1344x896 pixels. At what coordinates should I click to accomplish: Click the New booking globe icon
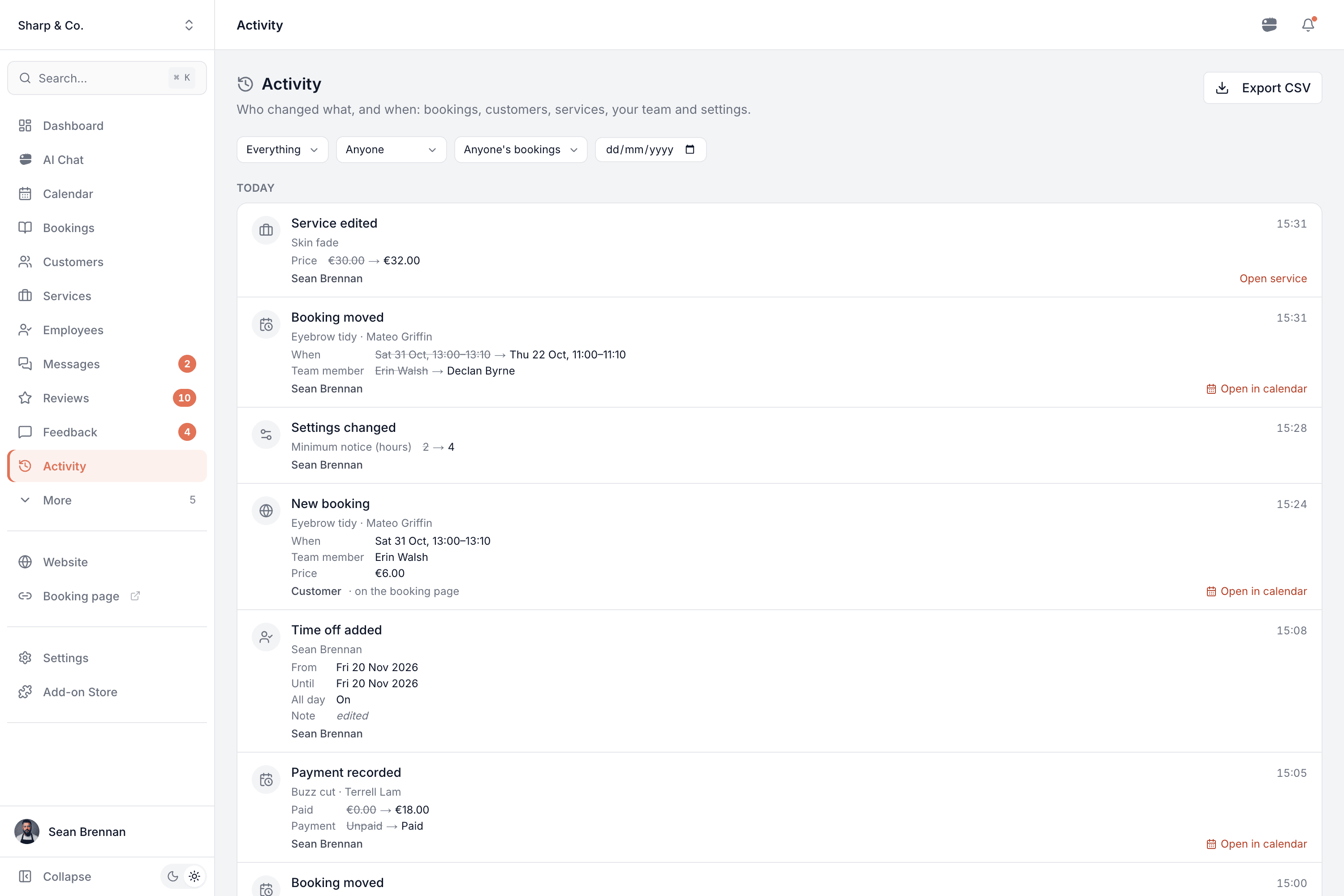click(266, 511)
